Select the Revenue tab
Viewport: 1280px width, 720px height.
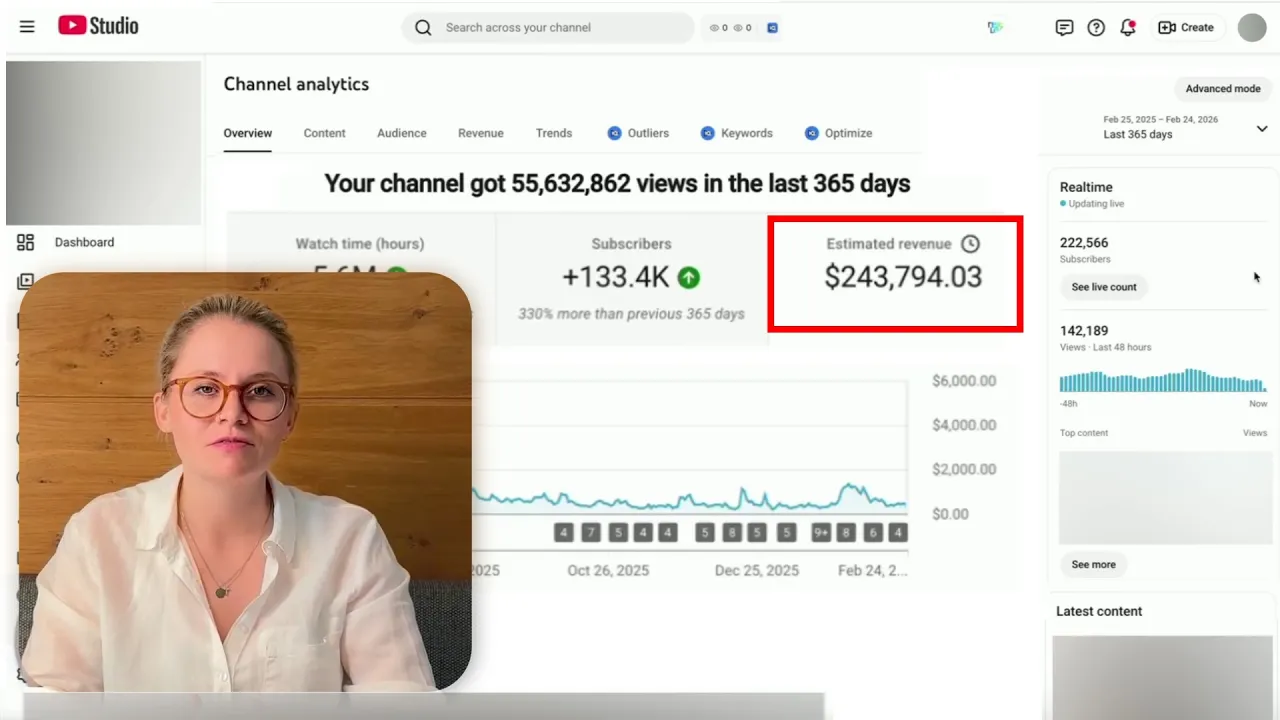pyautogui.click(x=481, y=133)
